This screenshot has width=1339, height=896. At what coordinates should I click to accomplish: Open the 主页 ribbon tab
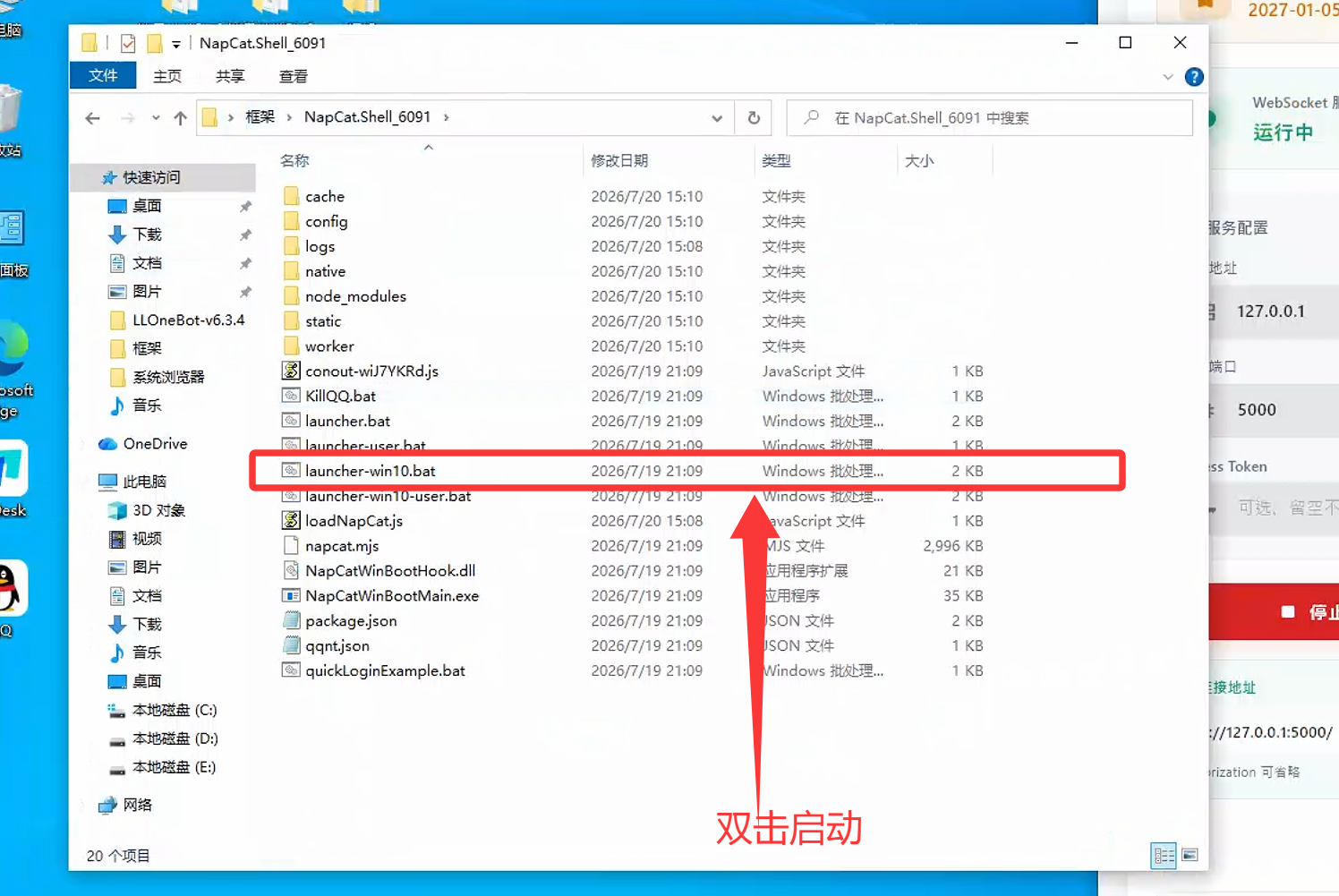point(167,77)
